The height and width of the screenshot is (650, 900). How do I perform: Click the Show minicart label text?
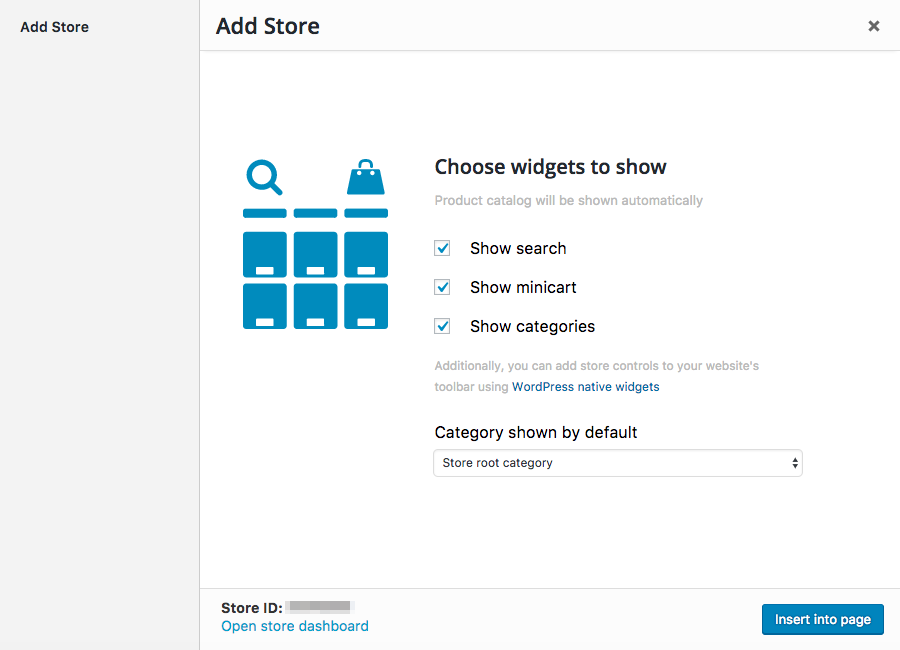click(523, 287)
